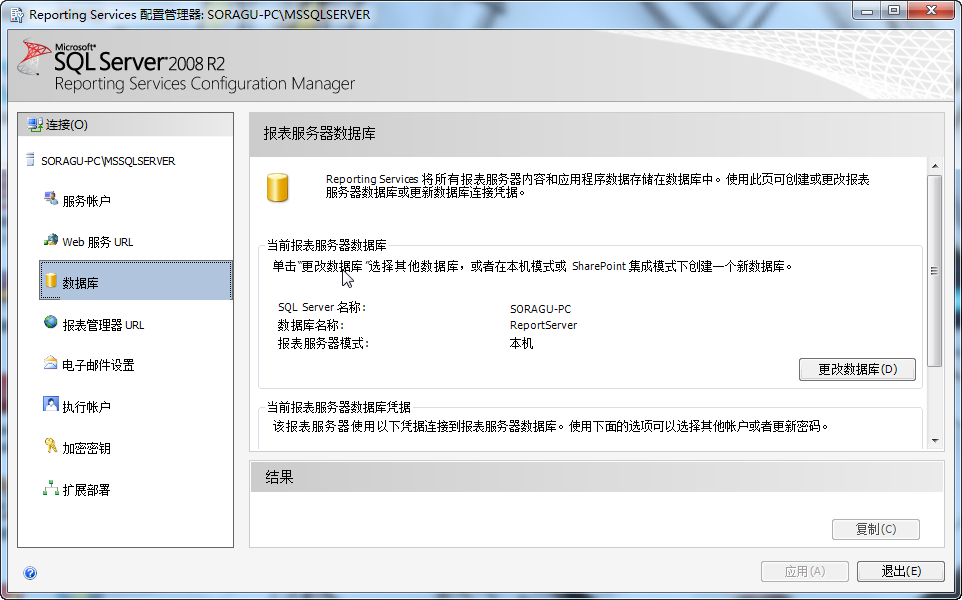The width and height of the screenshot is (962, 600).
Task: Click the 应用(A) apply button
Action: coord(805,572)
